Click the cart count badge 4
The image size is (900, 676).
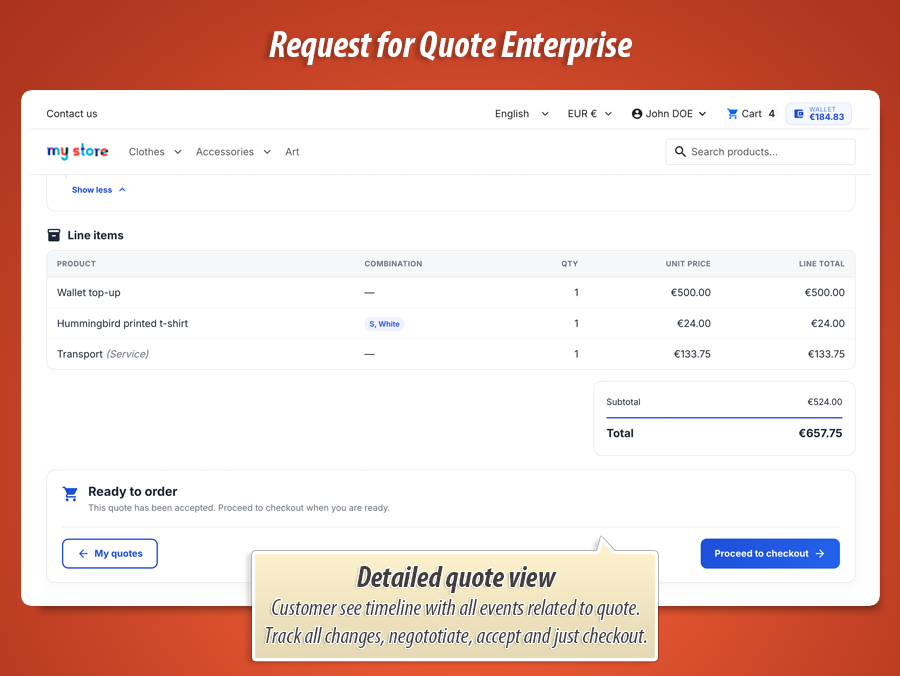pos(771,114)
